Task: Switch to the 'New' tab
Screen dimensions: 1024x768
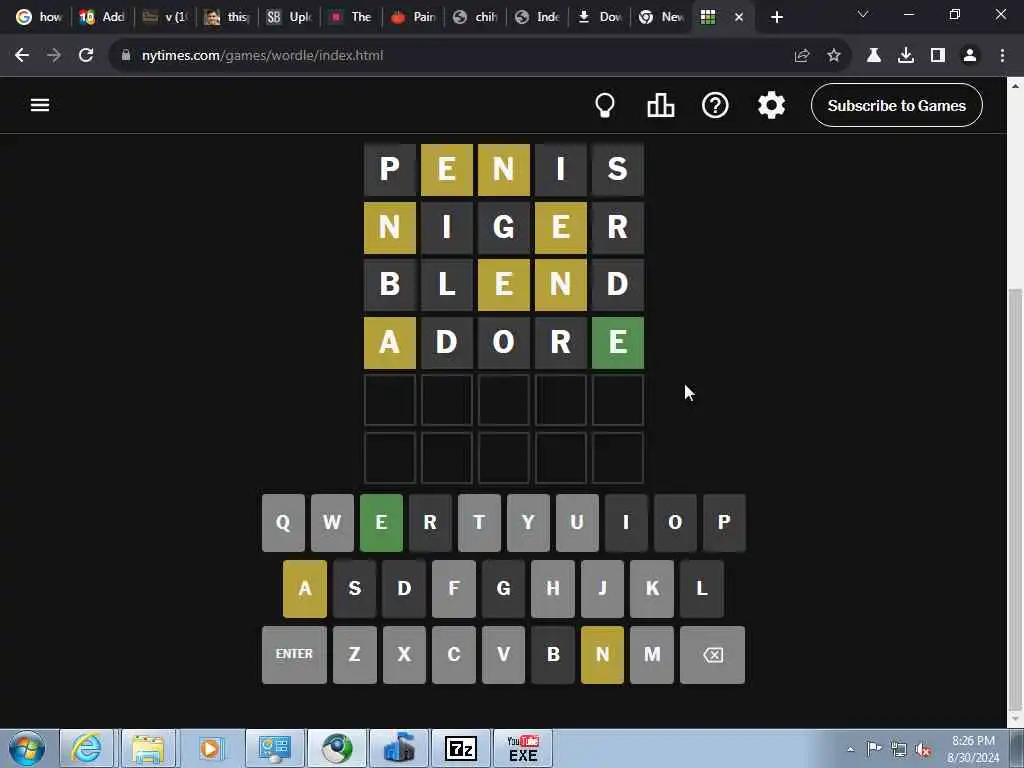Action: [662, 17]
